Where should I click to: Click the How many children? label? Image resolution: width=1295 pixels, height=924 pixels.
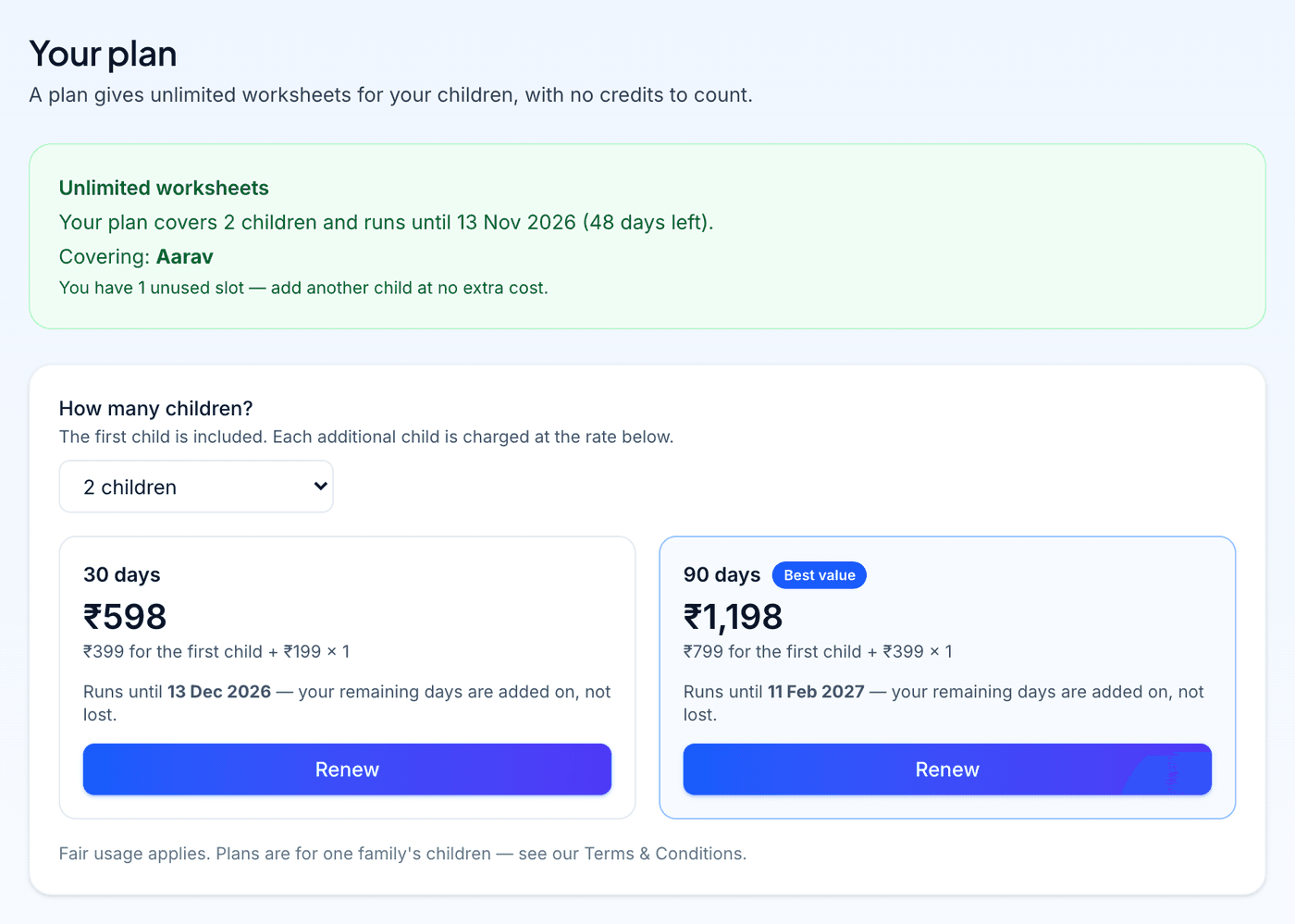click(x=155, y=409)
